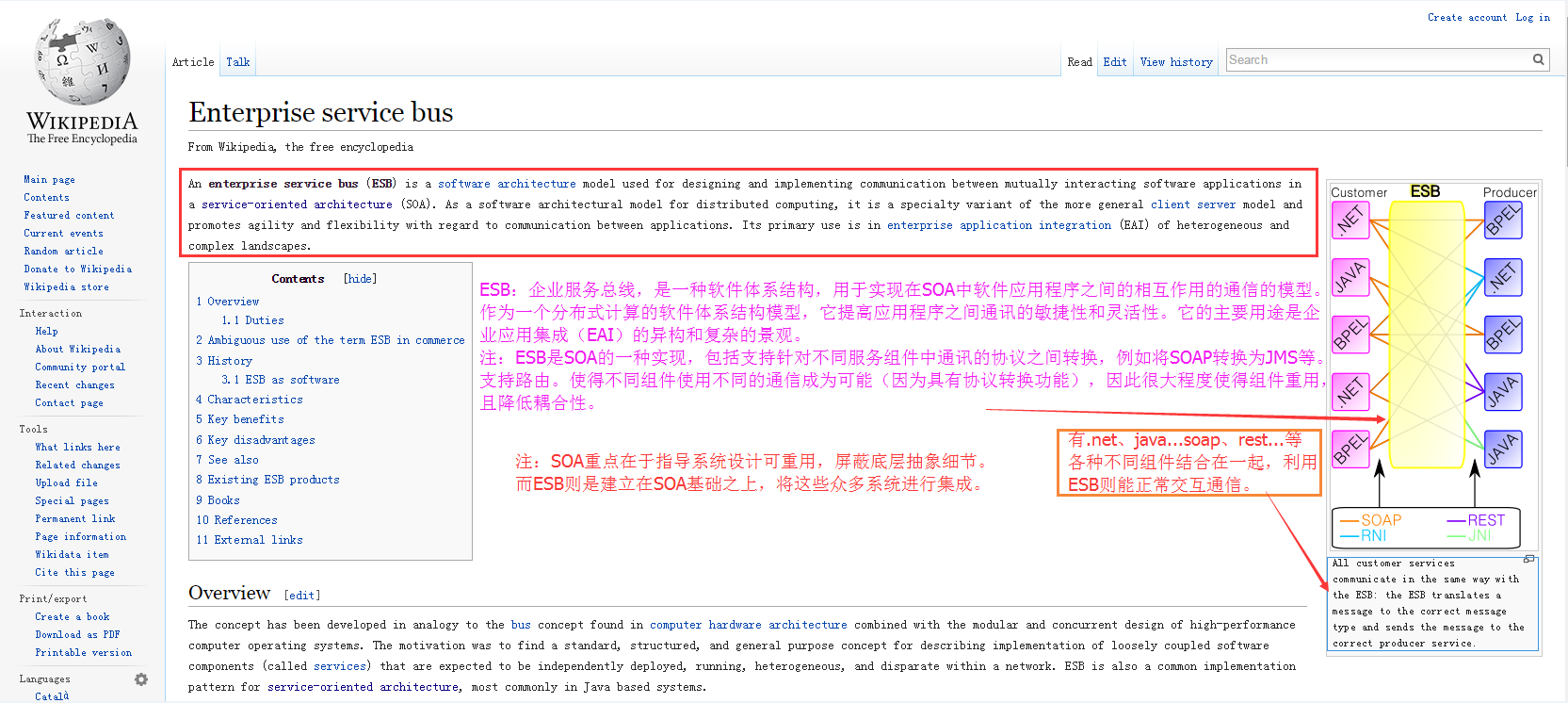Open Special pages link
Image resolution: width=1568 pixels, height=703 pixels.
pyautogui.click(x=72, y=501)
